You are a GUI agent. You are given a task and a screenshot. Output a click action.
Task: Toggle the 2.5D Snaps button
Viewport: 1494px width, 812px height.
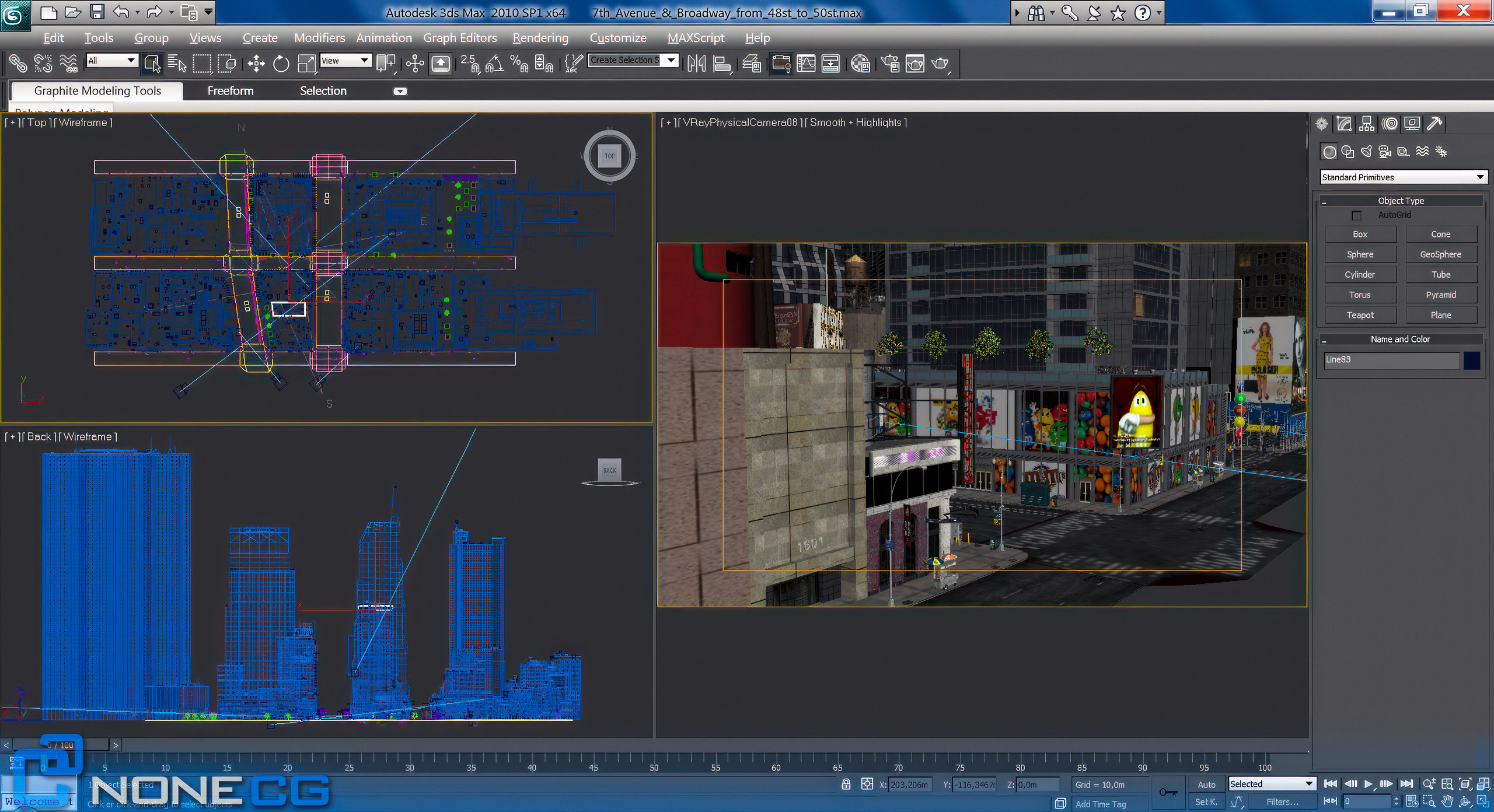click(470, 63)
